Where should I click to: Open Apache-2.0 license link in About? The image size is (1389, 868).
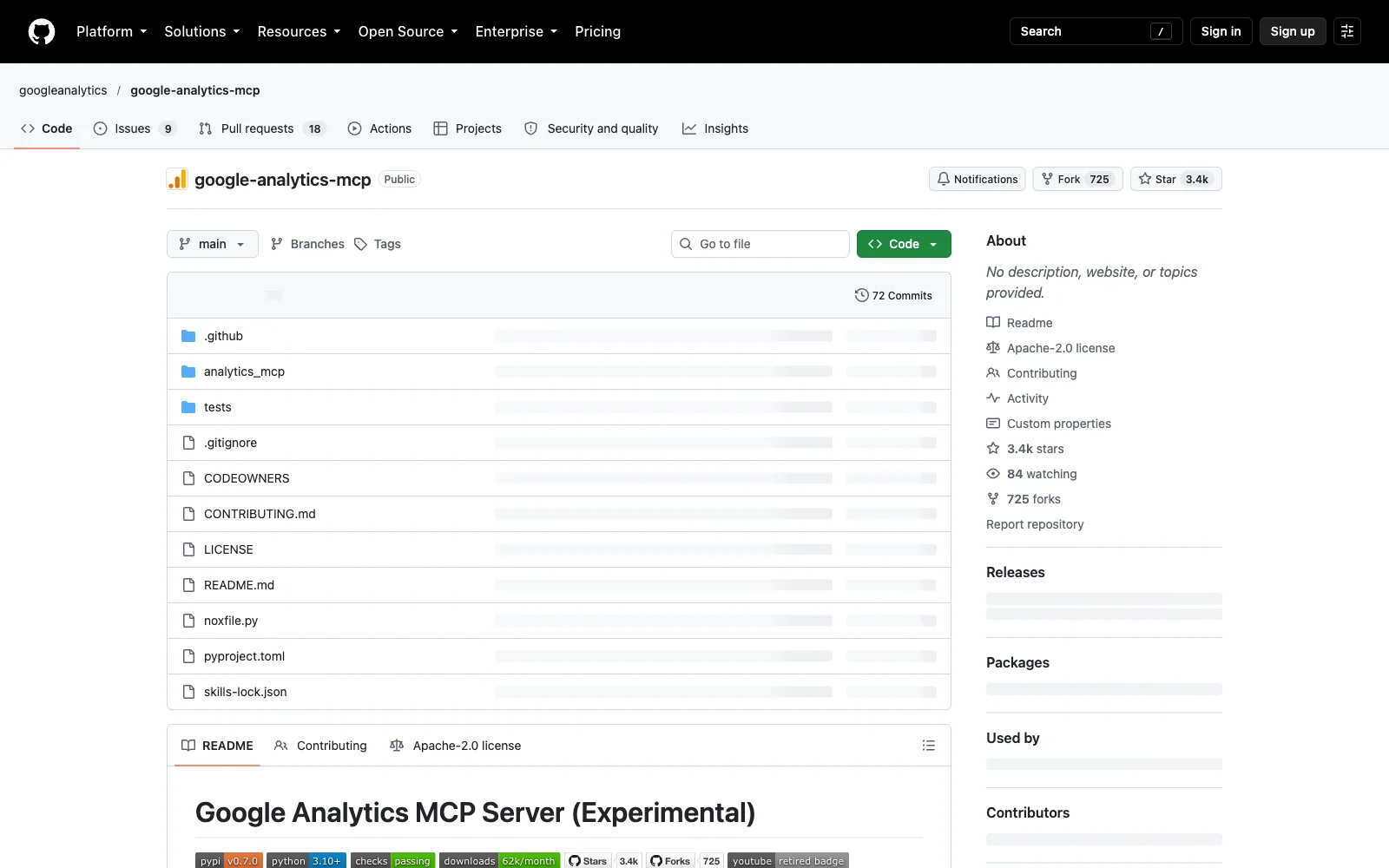point(1050,348)
